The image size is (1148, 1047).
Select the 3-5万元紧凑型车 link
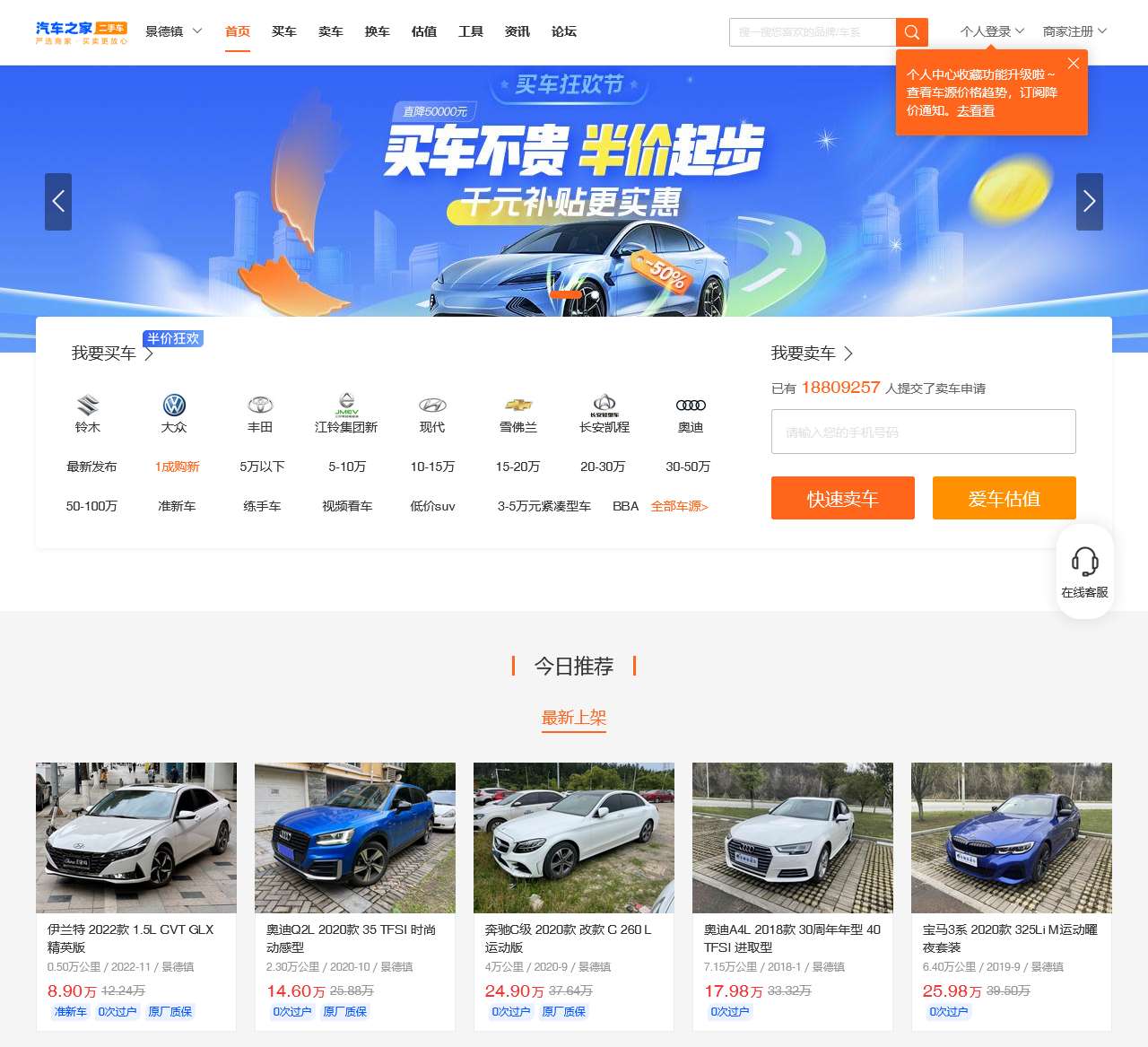pyautogui.click(x=544, y=506)
